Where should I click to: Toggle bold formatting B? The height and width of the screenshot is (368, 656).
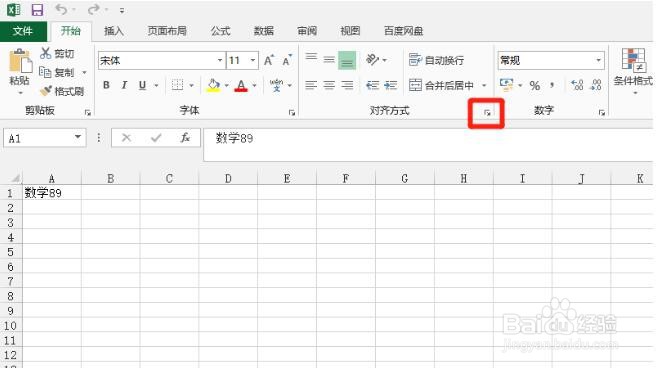tap(106, 85)
